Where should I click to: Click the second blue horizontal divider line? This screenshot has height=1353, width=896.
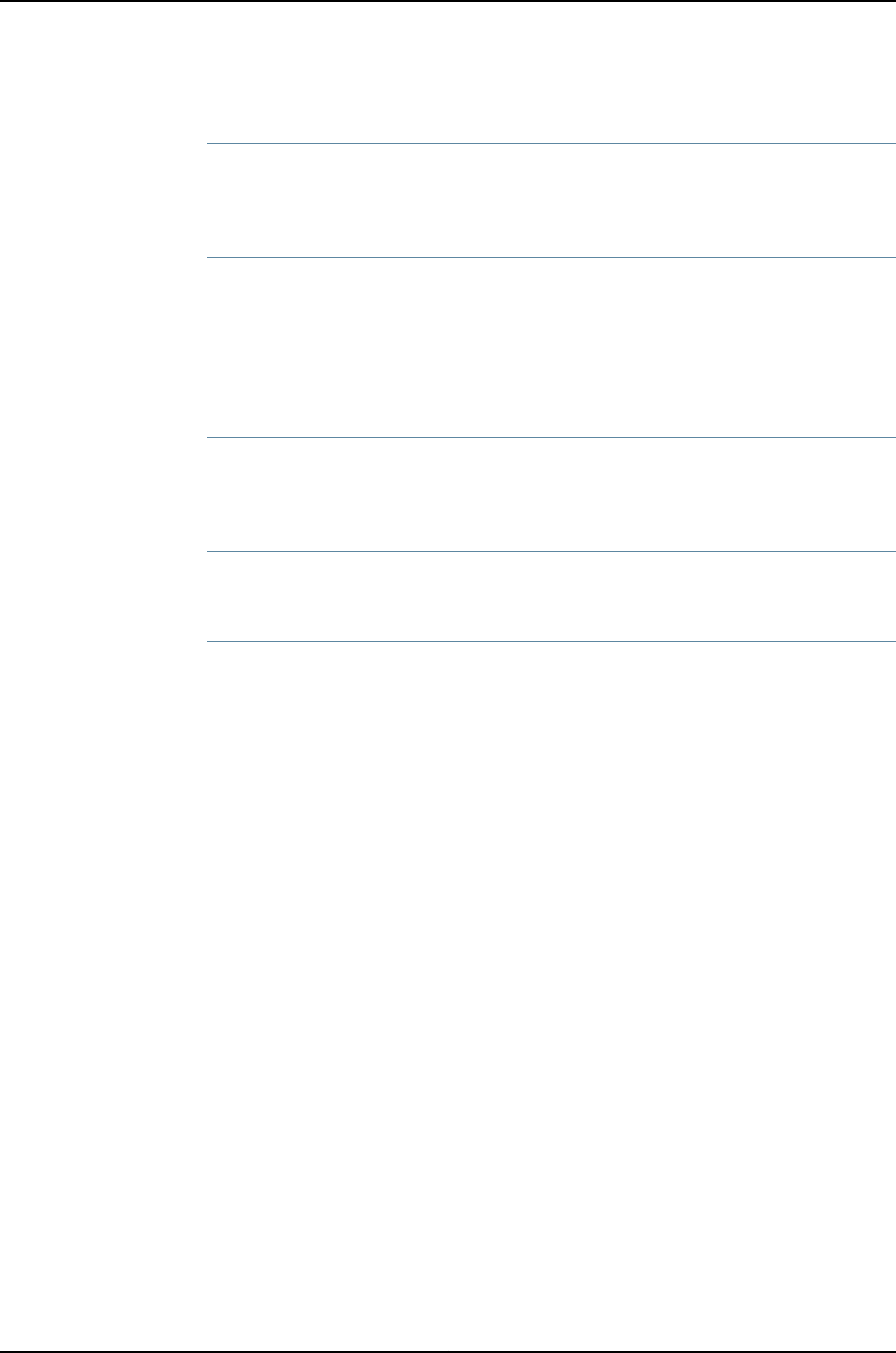click(551, 257)
